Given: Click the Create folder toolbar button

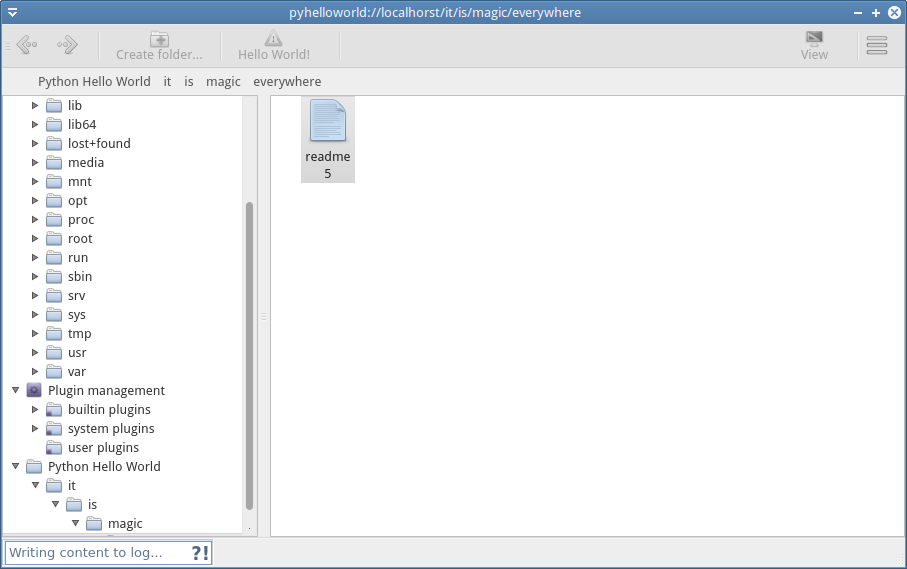Looking at the screenshot, I should click(159, 46).
